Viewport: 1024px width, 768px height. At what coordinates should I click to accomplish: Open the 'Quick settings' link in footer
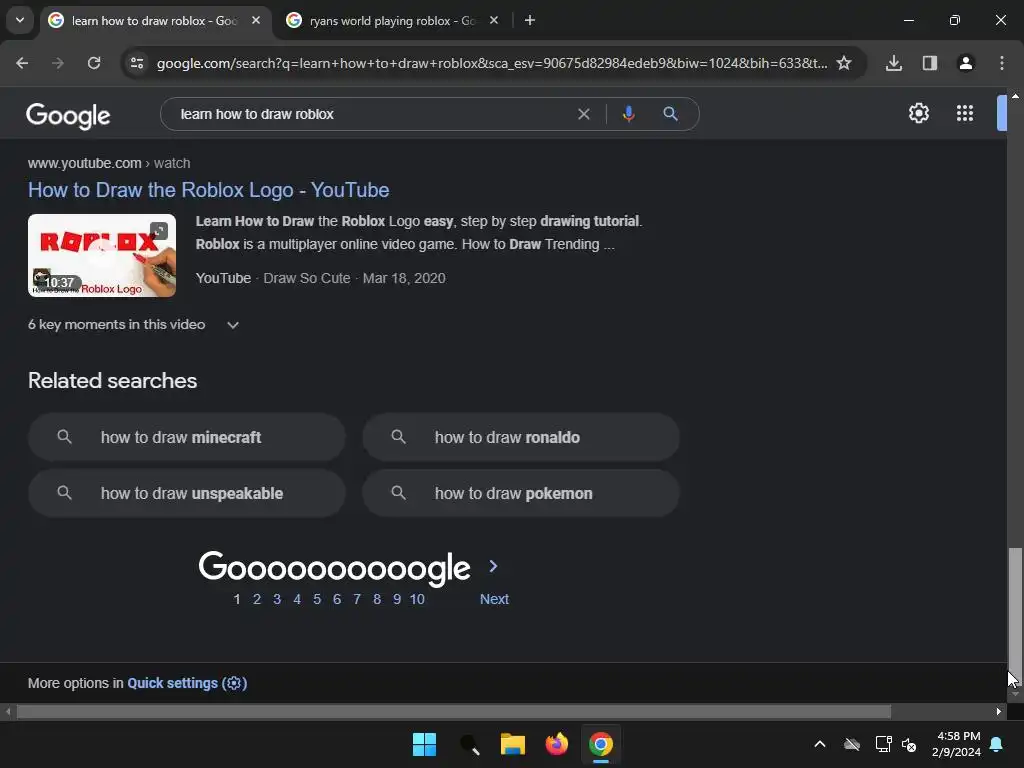click(x=187, y=683)
